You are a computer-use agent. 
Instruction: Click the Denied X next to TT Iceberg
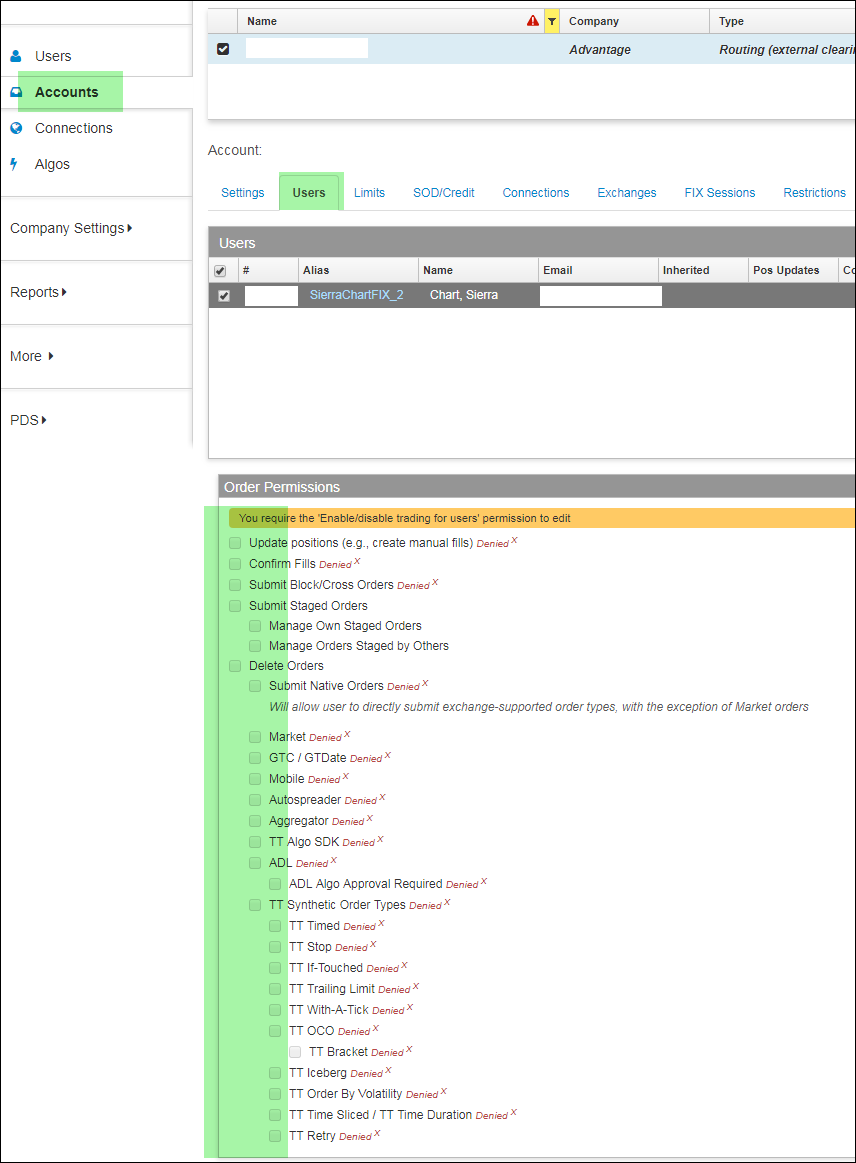pos(371,1073)
